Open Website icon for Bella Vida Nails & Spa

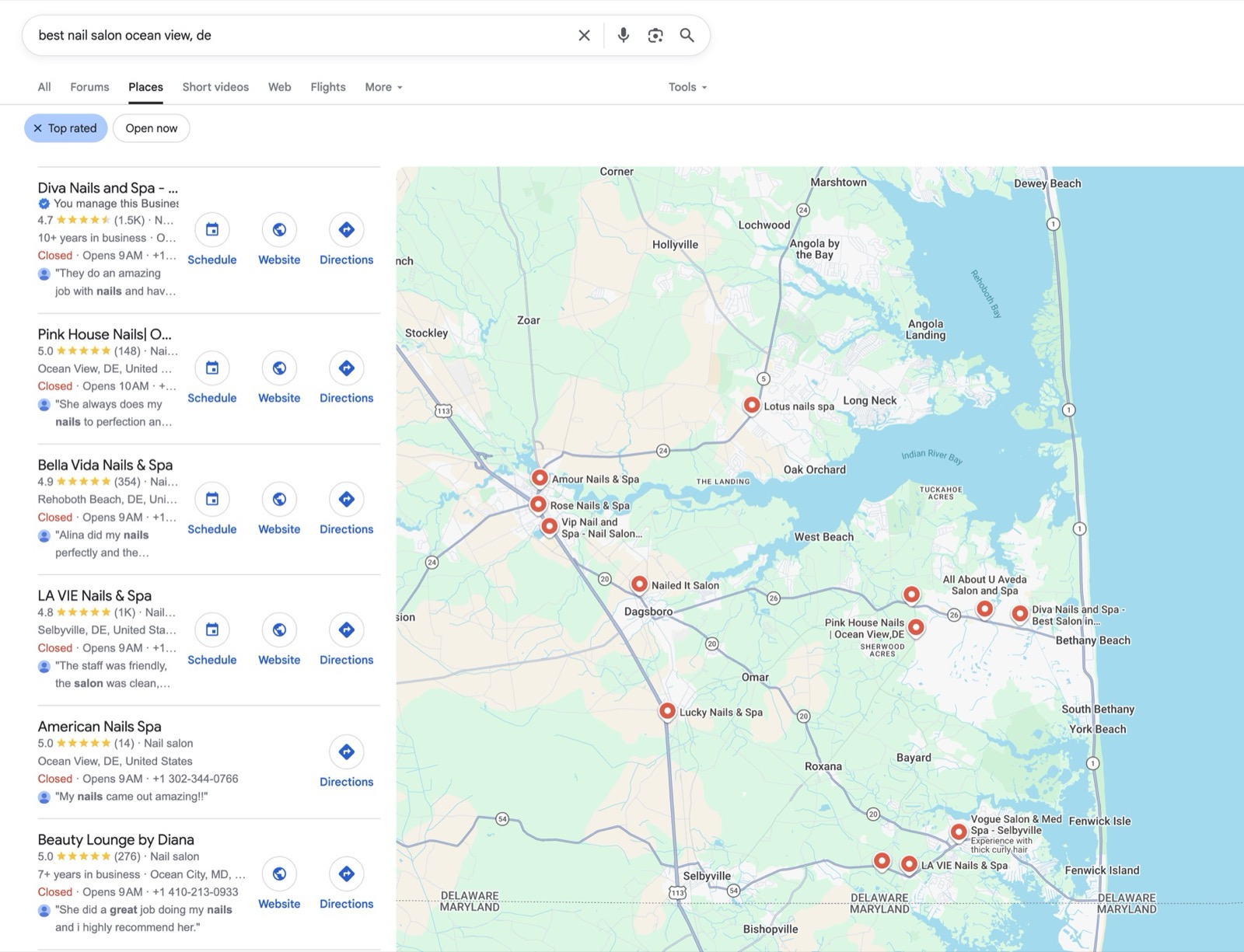pos(279,499)
